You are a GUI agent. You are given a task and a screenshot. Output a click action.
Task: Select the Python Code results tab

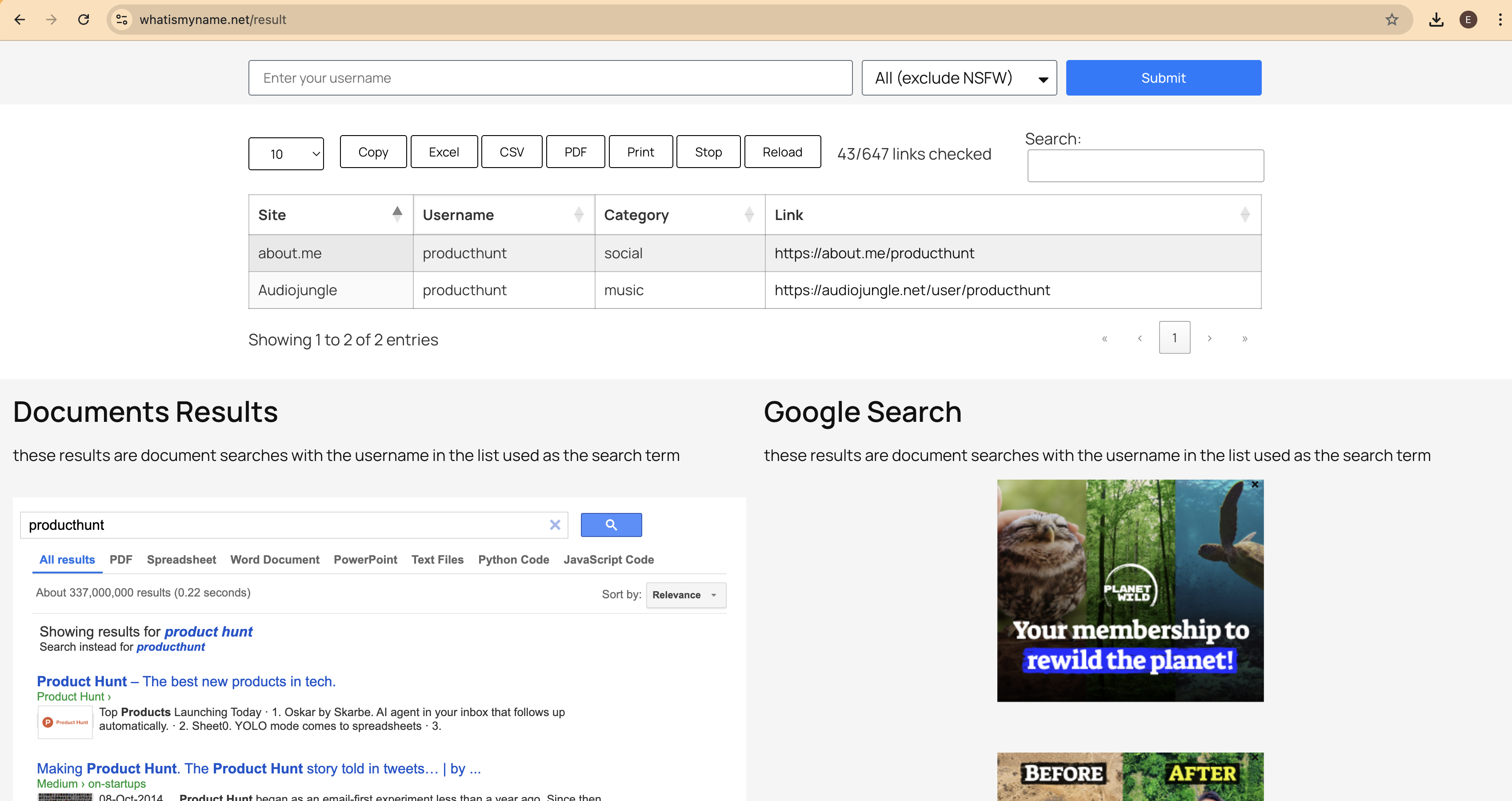(513, 560)
